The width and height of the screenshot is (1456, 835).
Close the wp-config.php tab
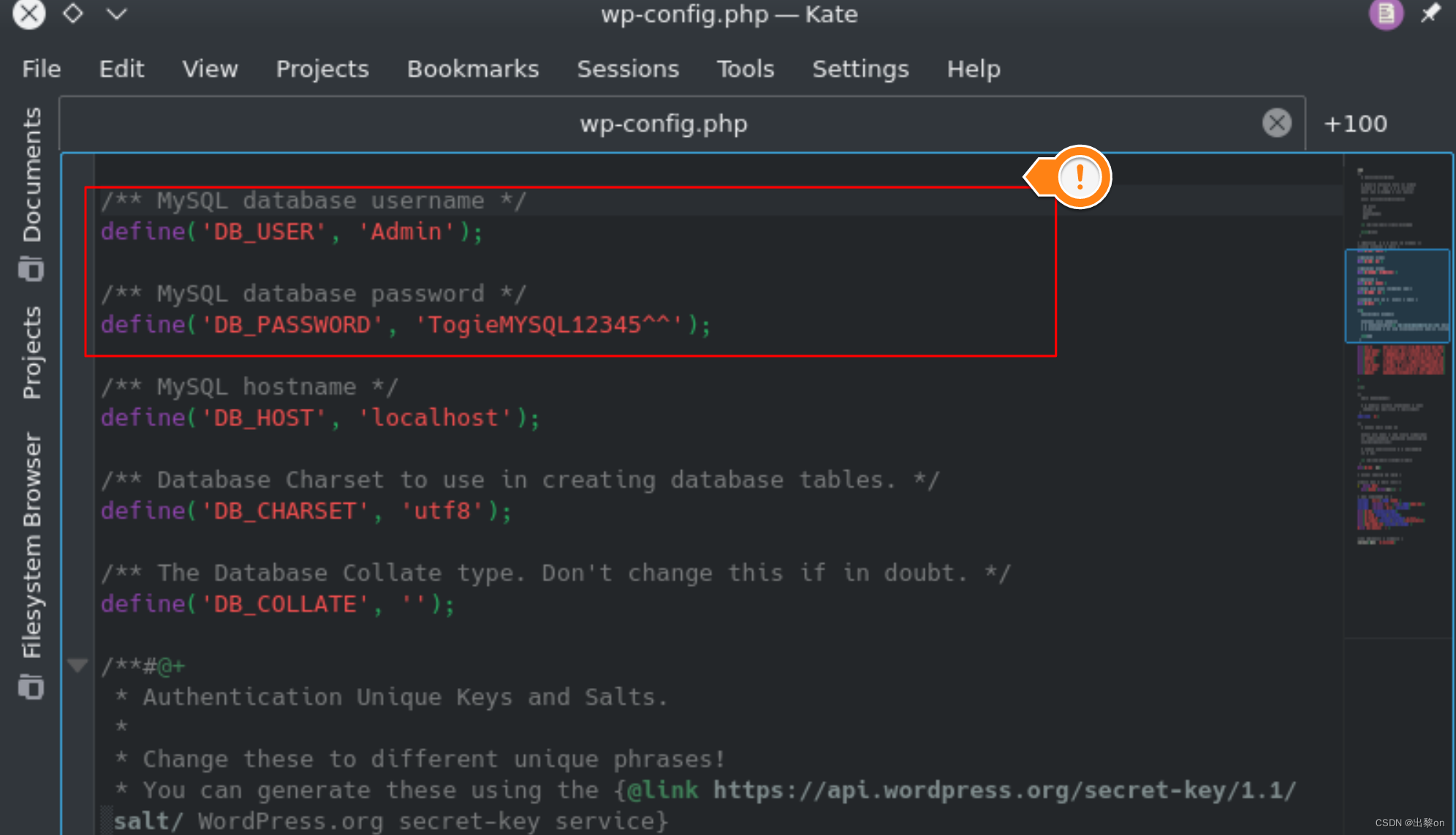click(x=1276, y=123)
